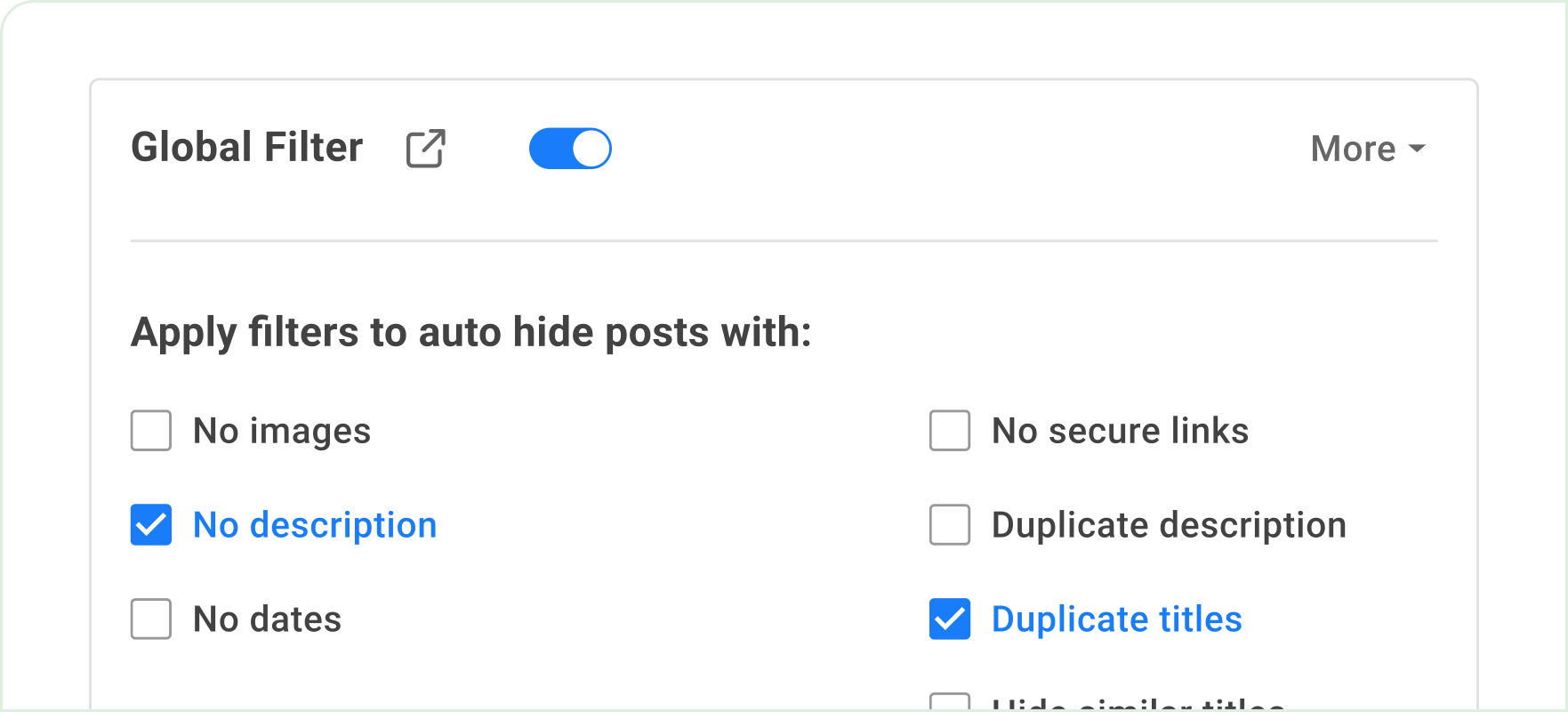Click the blue 'No description' label

pyautogui.click(x=315, y=525)
